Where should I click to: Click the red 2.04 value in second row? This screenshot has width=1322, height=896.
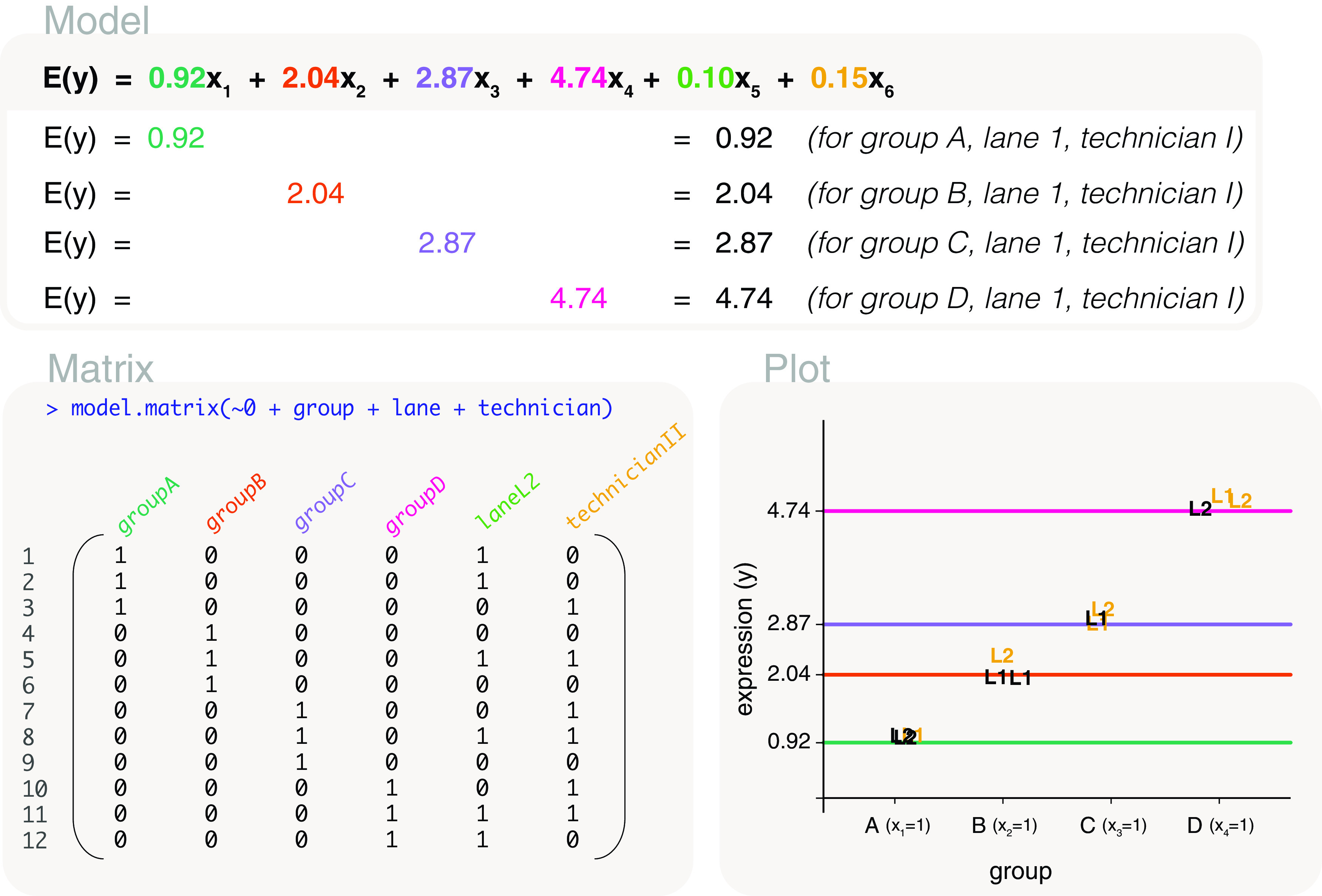(x=315, y=193)
